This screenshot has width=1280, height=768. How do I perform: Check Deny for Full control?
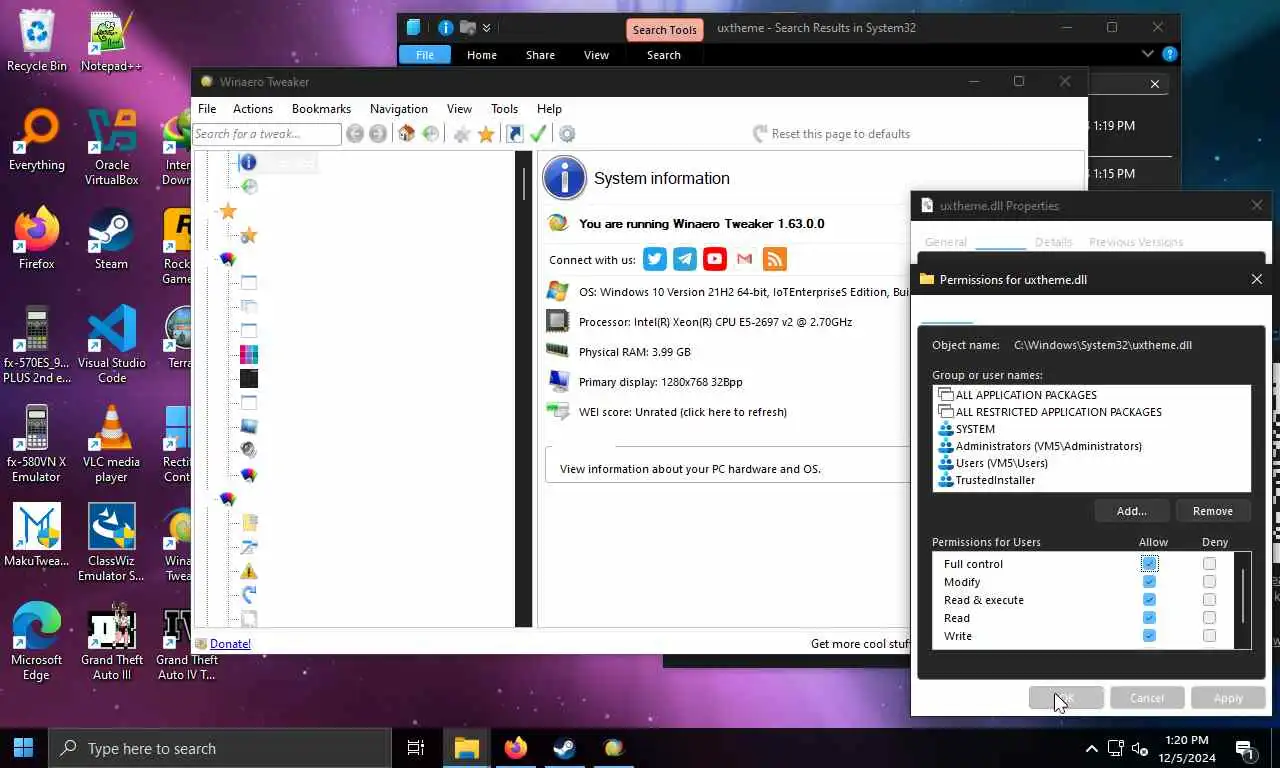[x=1210, y=564]
